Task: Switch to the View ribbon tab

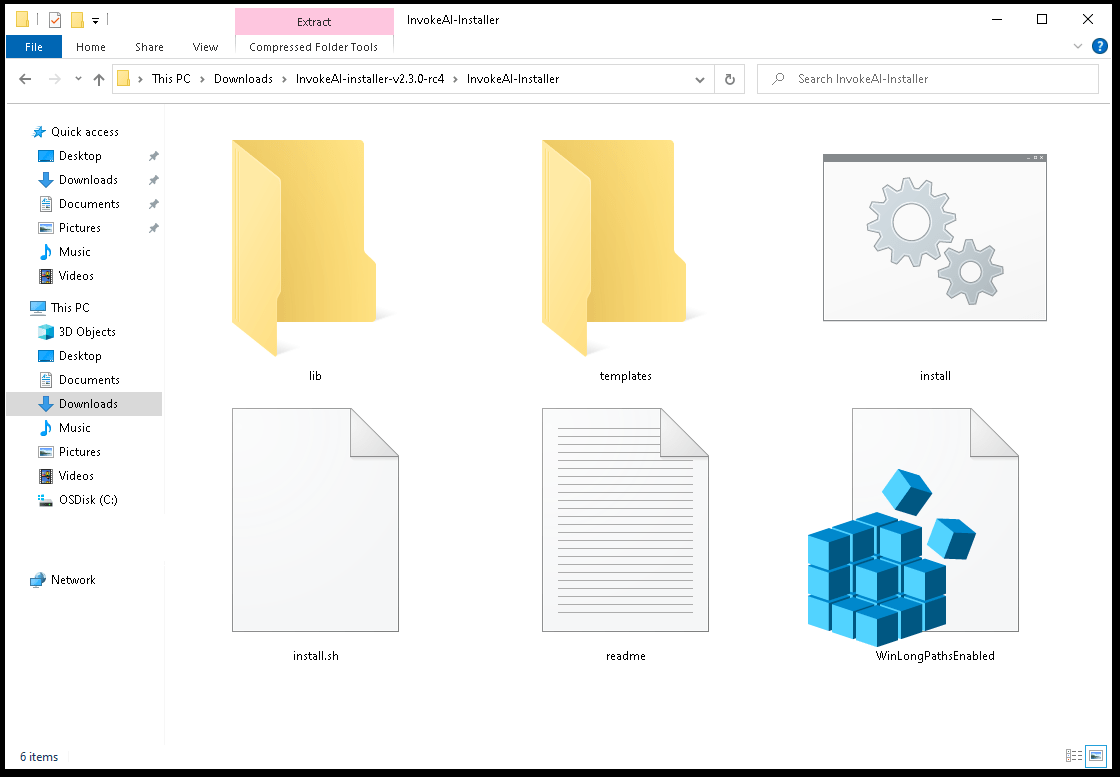Action: click(205, 47)
